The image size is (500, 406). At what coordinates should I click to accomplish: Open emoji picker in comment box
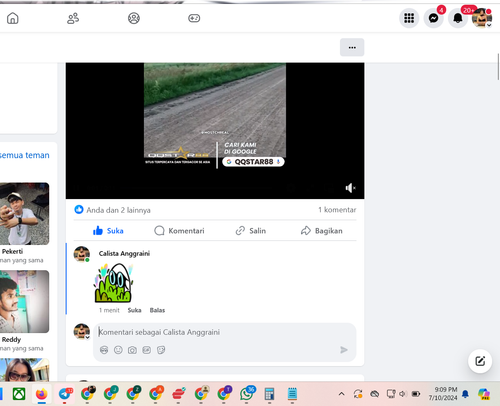click(118, 350)
